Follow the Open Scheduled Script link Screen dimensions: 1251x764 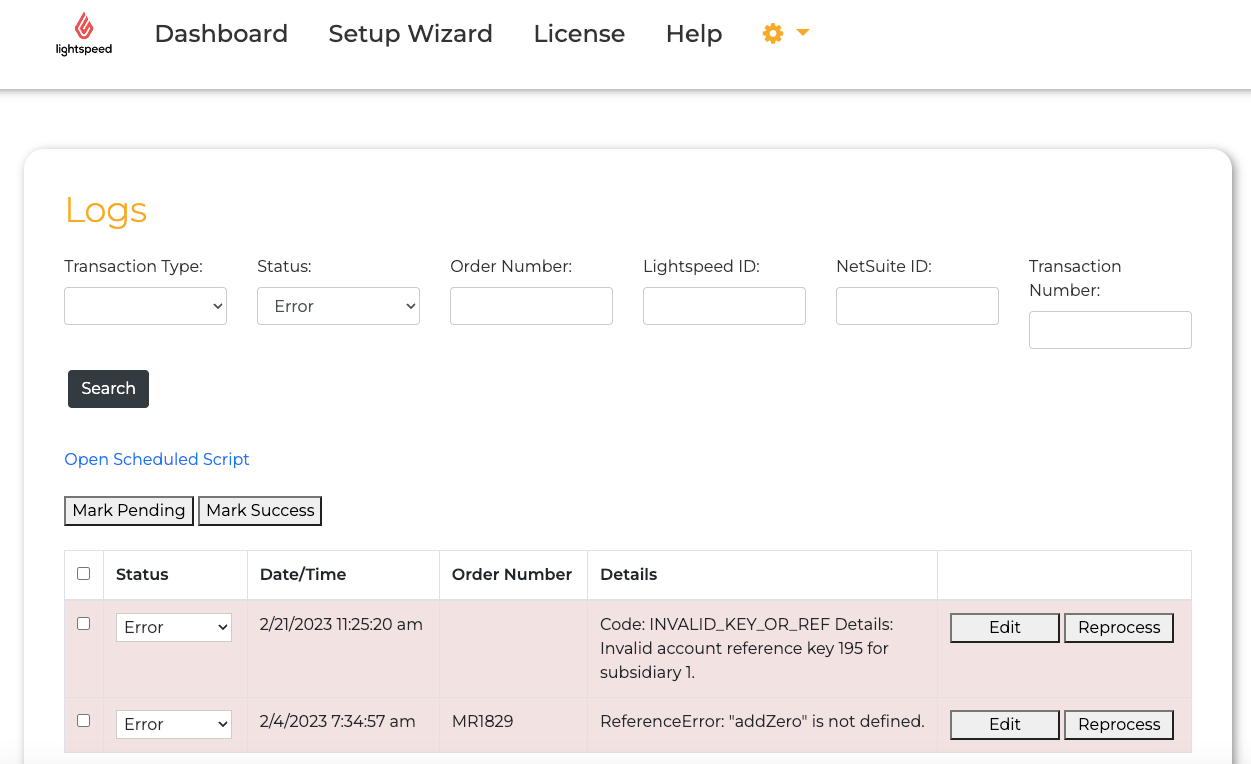pos(157,459)
